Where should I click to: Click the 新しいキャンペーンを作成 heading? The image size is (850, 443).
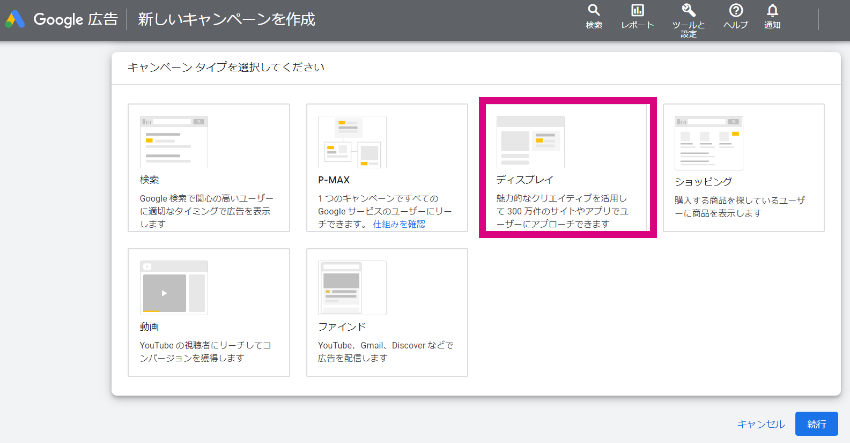coord(226,20)
